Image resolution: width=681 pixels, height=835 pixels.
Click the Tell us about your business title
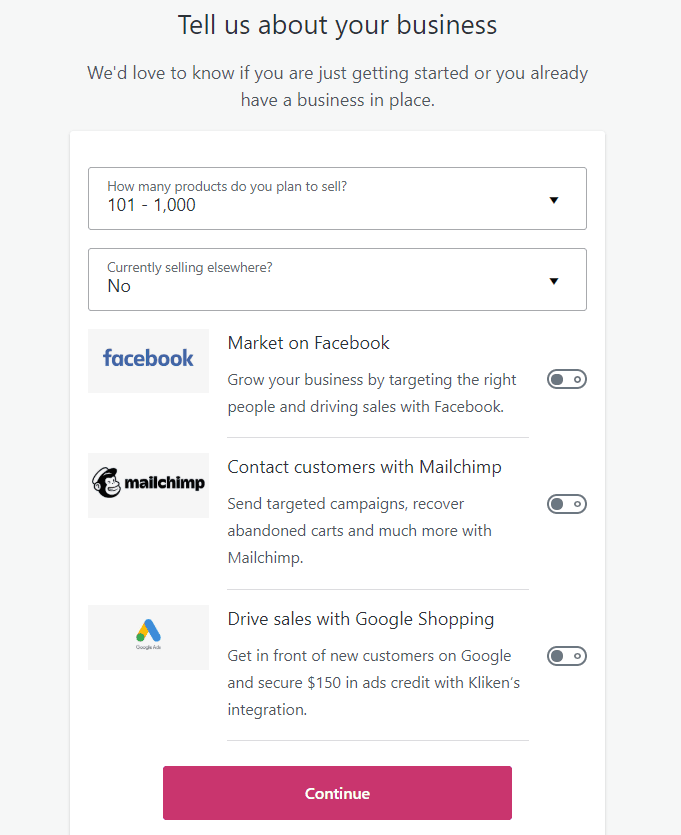tap(337, 25)
